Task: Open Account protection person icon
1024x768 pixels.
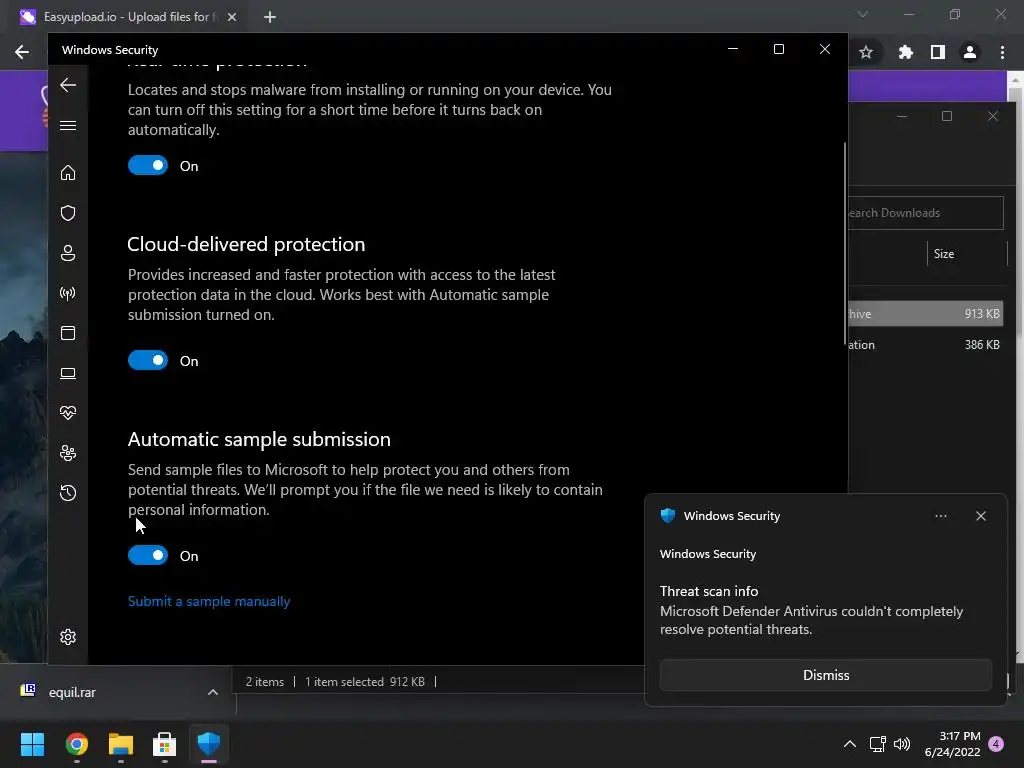Action: pos(68,253)
